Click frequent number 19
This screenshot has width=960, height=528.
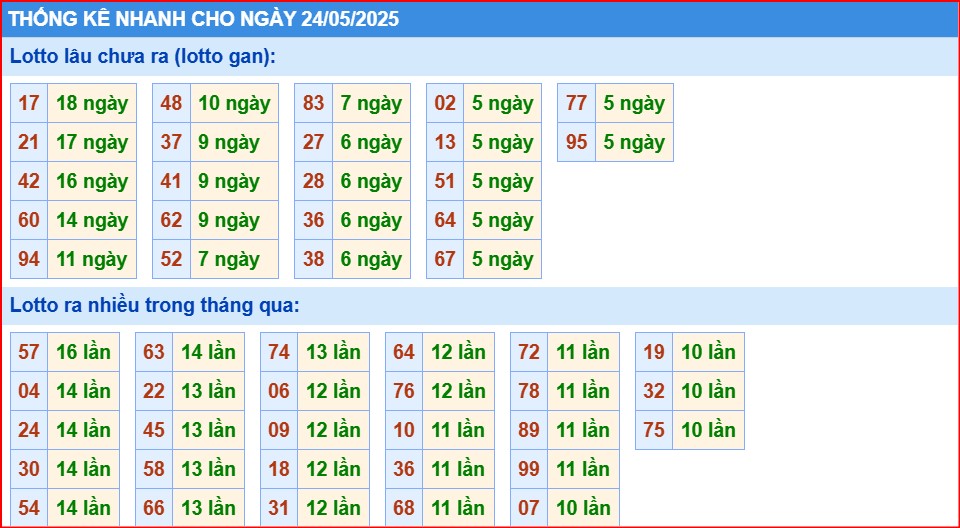654,352
